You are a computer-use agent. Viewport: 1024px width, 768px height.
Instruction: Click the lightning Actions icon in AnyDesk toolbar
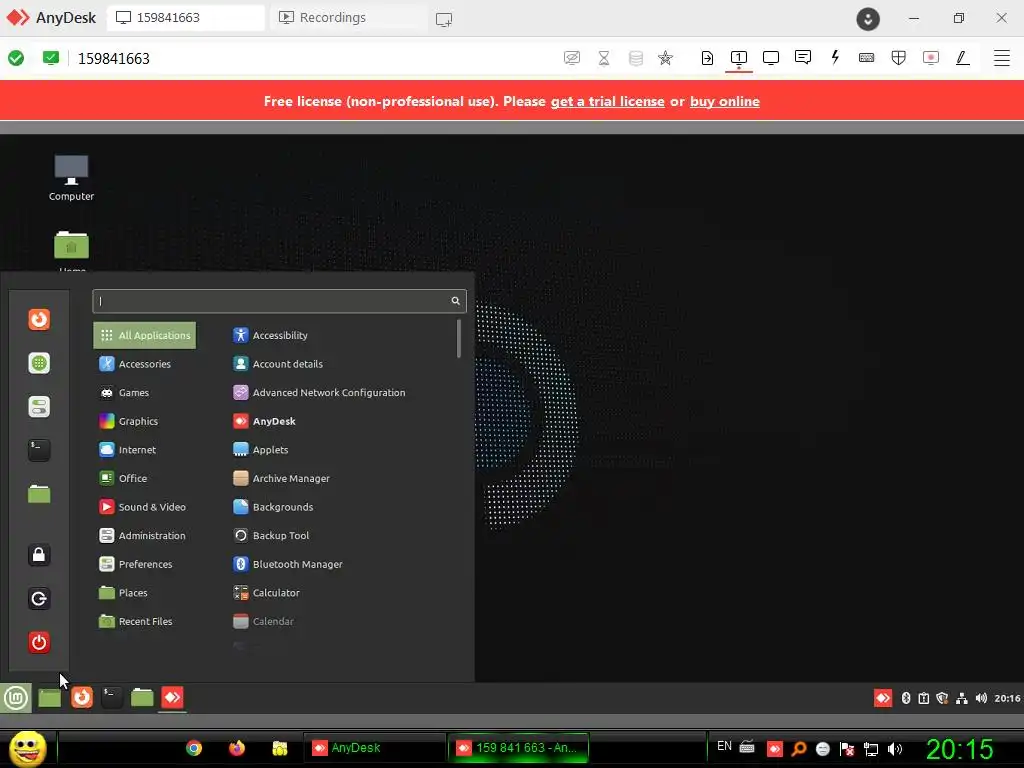tap(835, 57)
